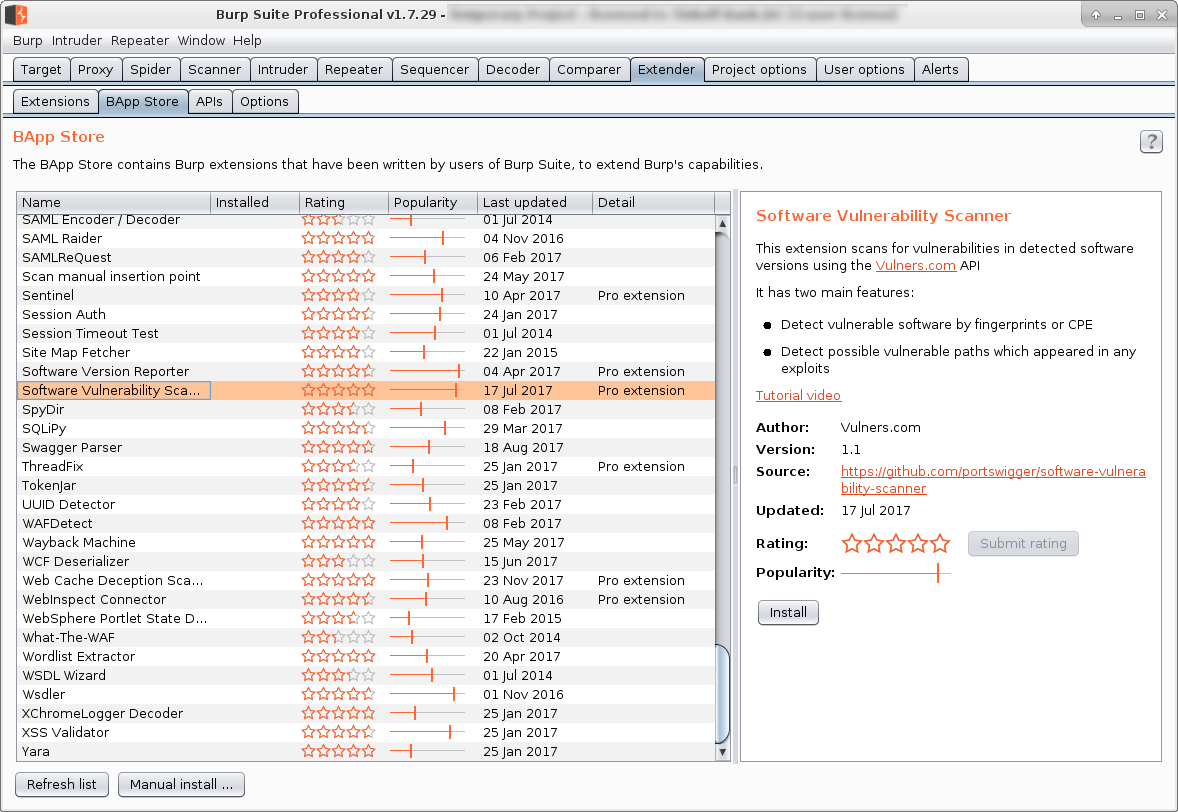Switch to the Proxy tab
Screen dimensions: 1178x812
(95, 69)
